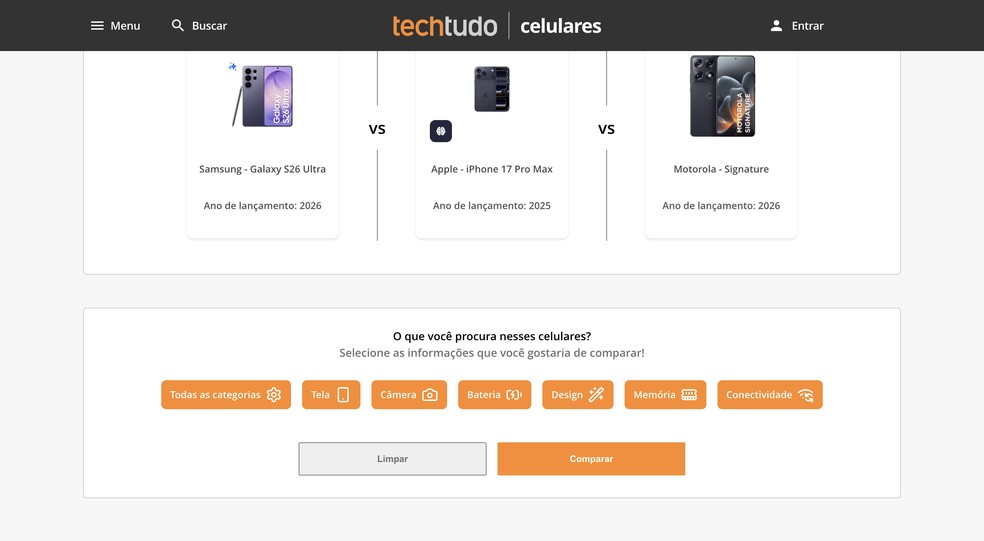Click the Entrar login text
984x541 pixels.
[x=807, y=26]
